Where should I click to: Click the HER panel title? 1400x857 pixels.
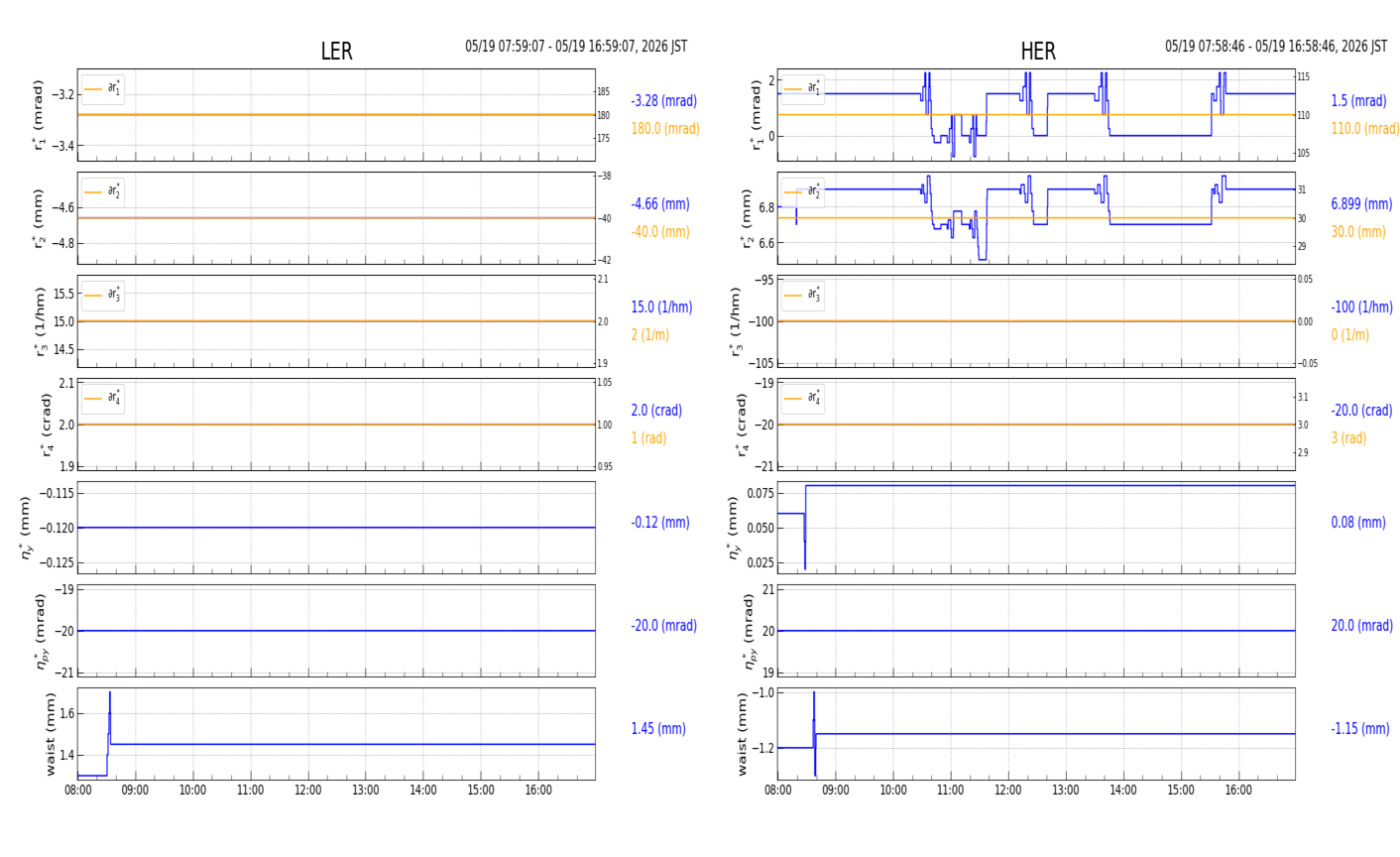pyautogui.click(x=1038, y=52)
